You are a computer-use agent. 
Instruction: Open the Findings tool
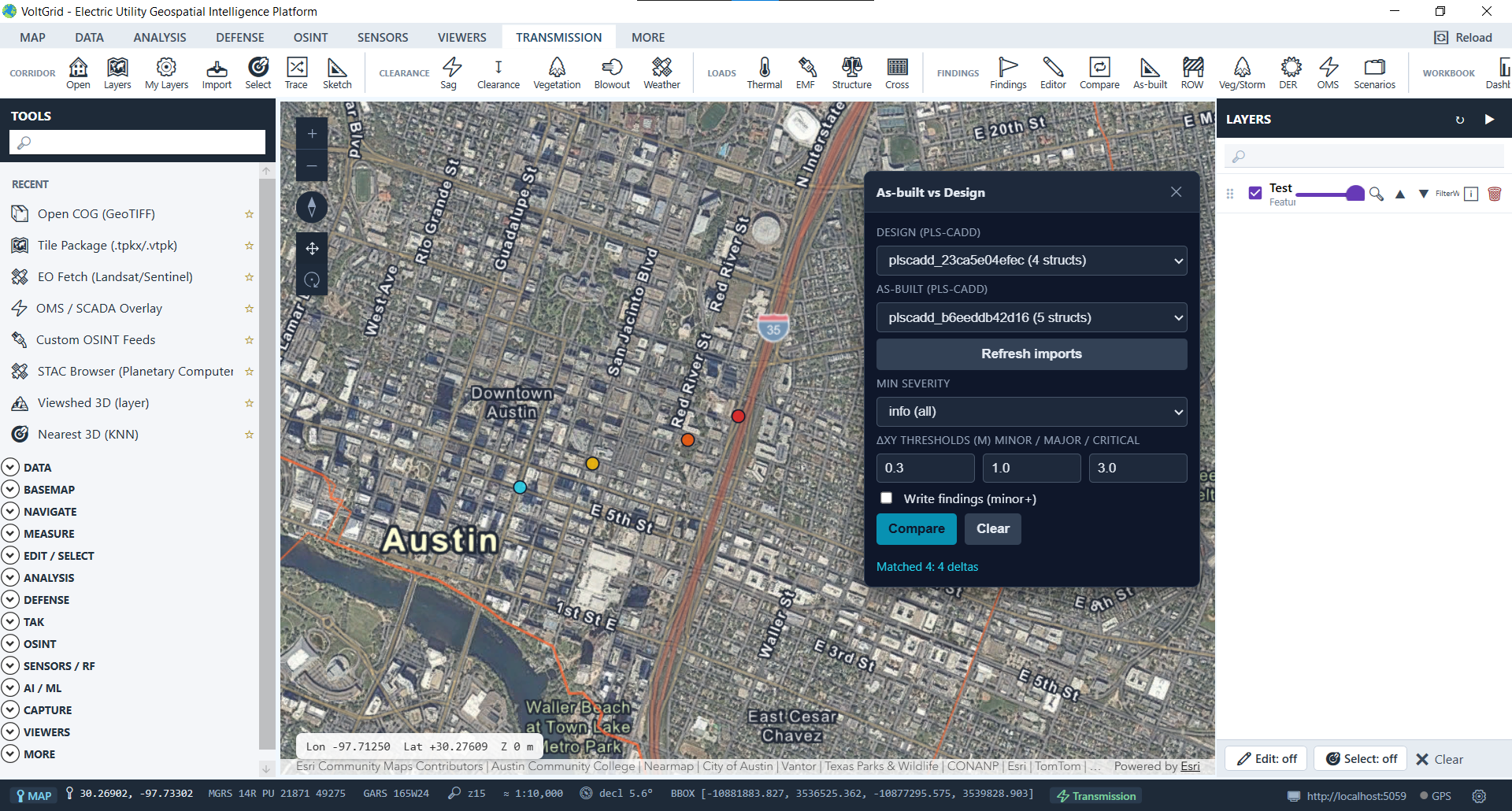coord(1008,73)
